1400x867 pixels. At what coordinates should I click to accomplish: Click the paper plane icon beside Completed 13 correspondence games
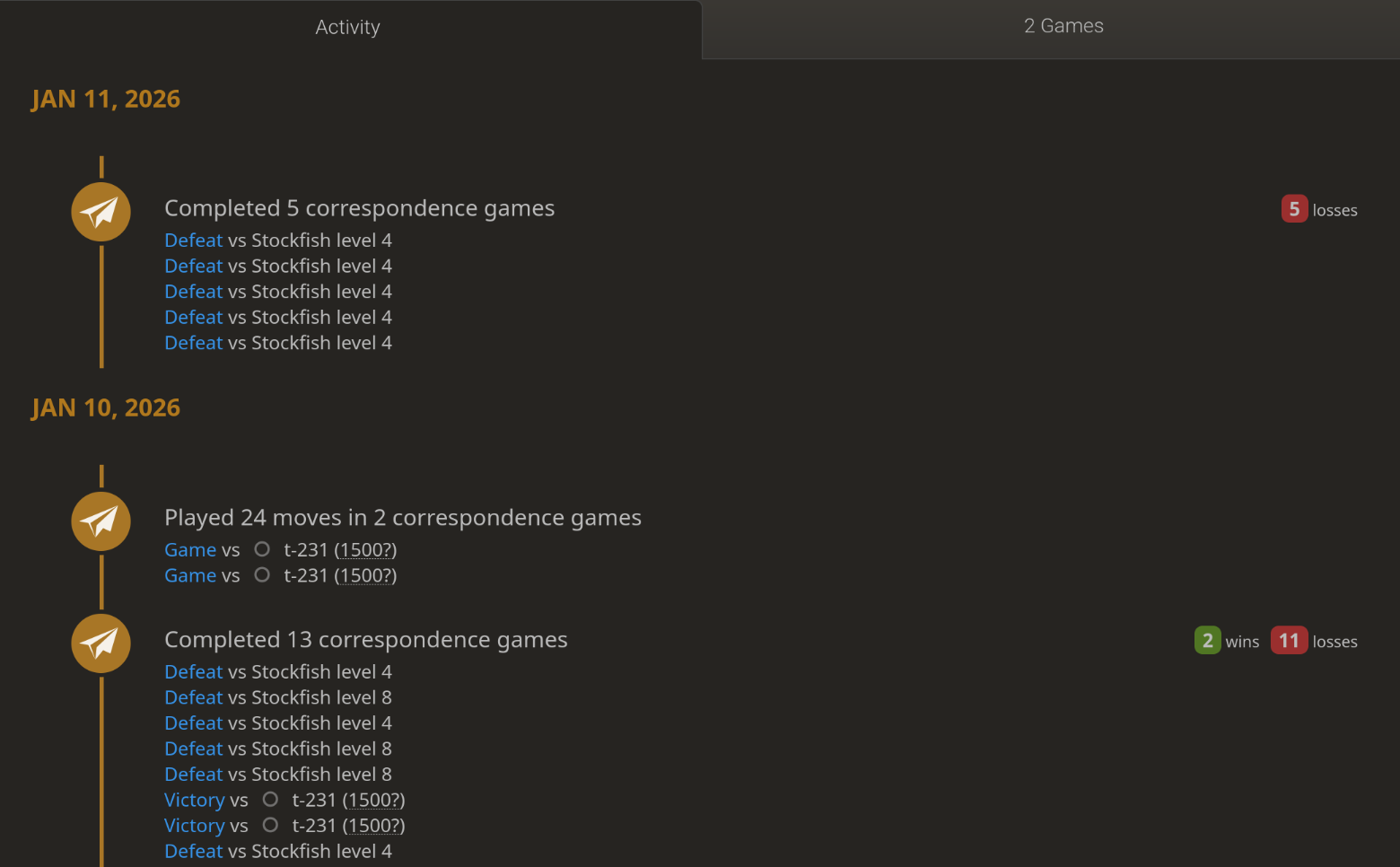(101, 644)
